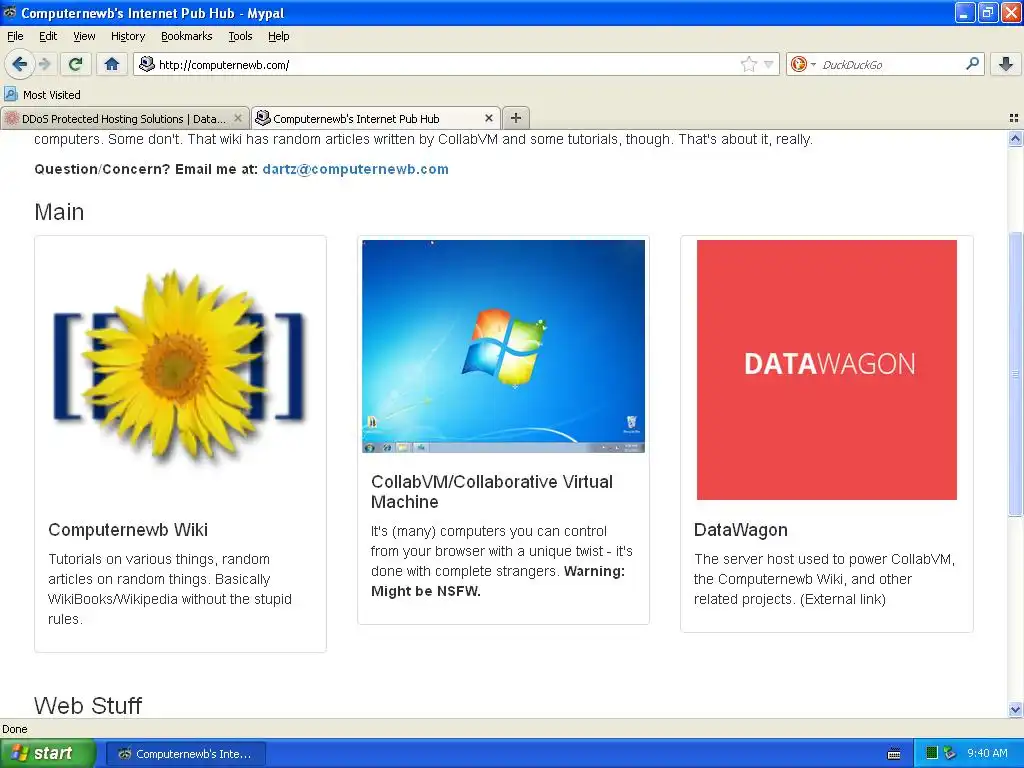Open the Help menu

pos(278,36)
